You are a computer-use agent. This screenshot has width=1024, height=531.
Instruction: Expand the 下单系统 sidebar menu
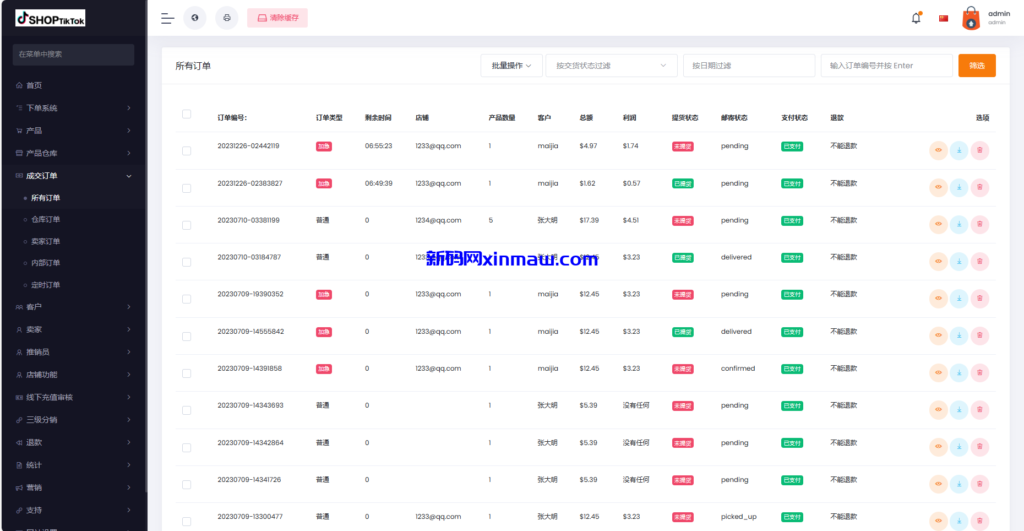coord(73,108)
